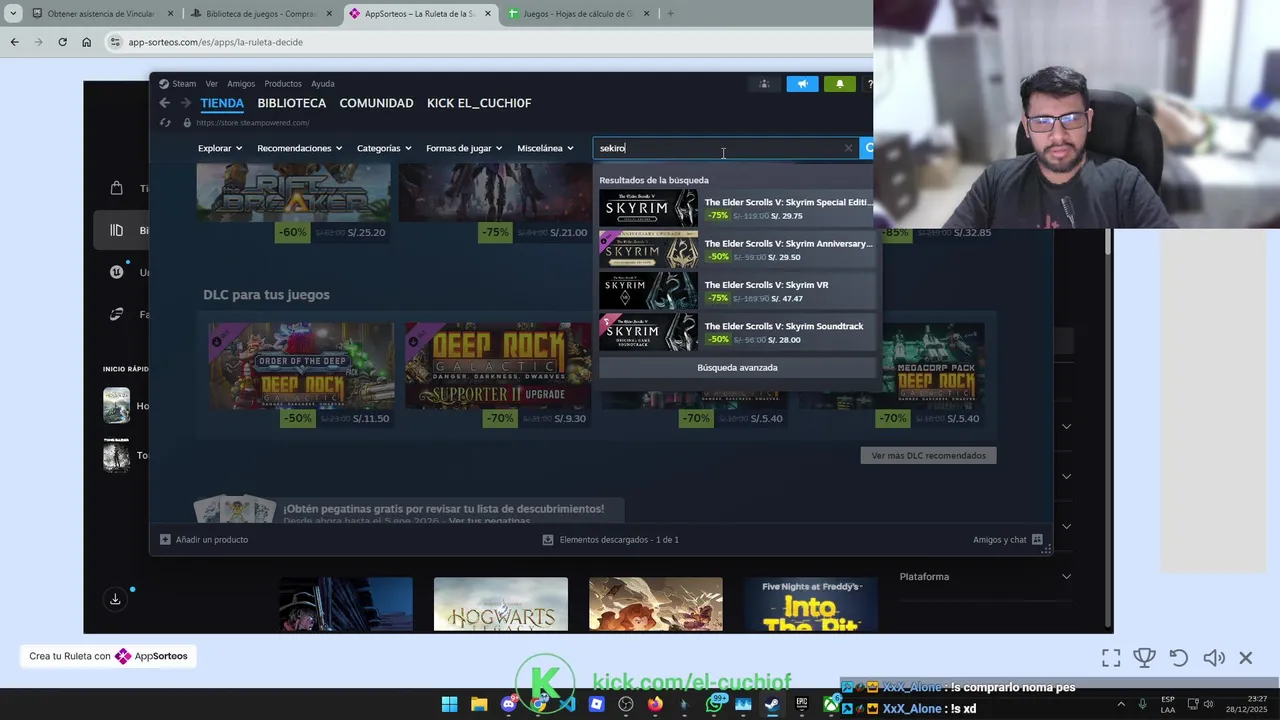Open Epic Games Launcher from taskbar
Screen dimensions: 1280x720
click(x=801, y=704)
